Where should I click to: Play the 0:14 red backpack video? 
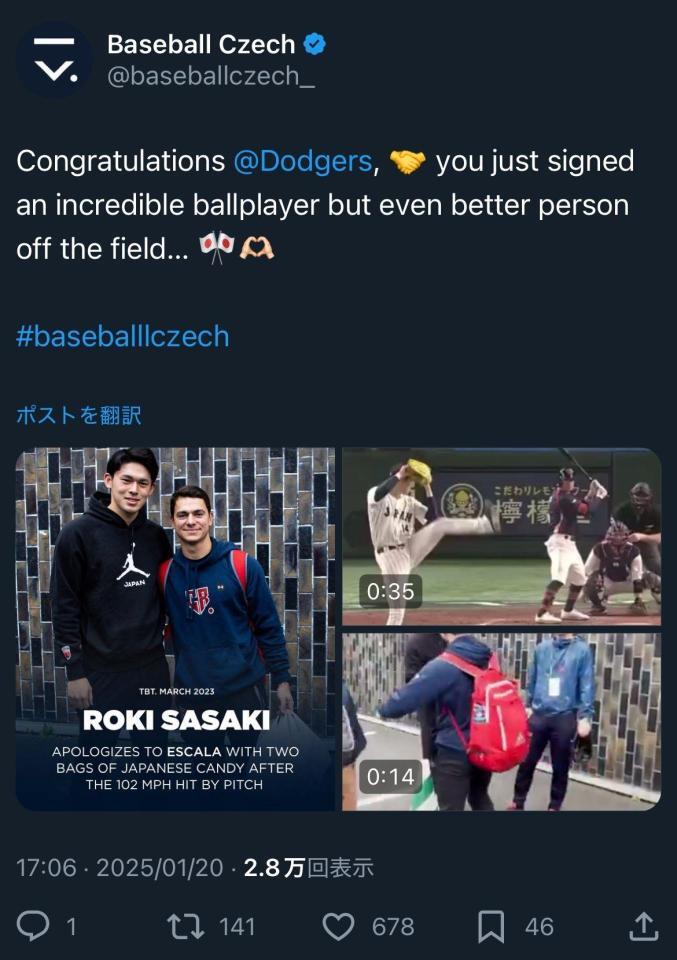tap(501, 721)
